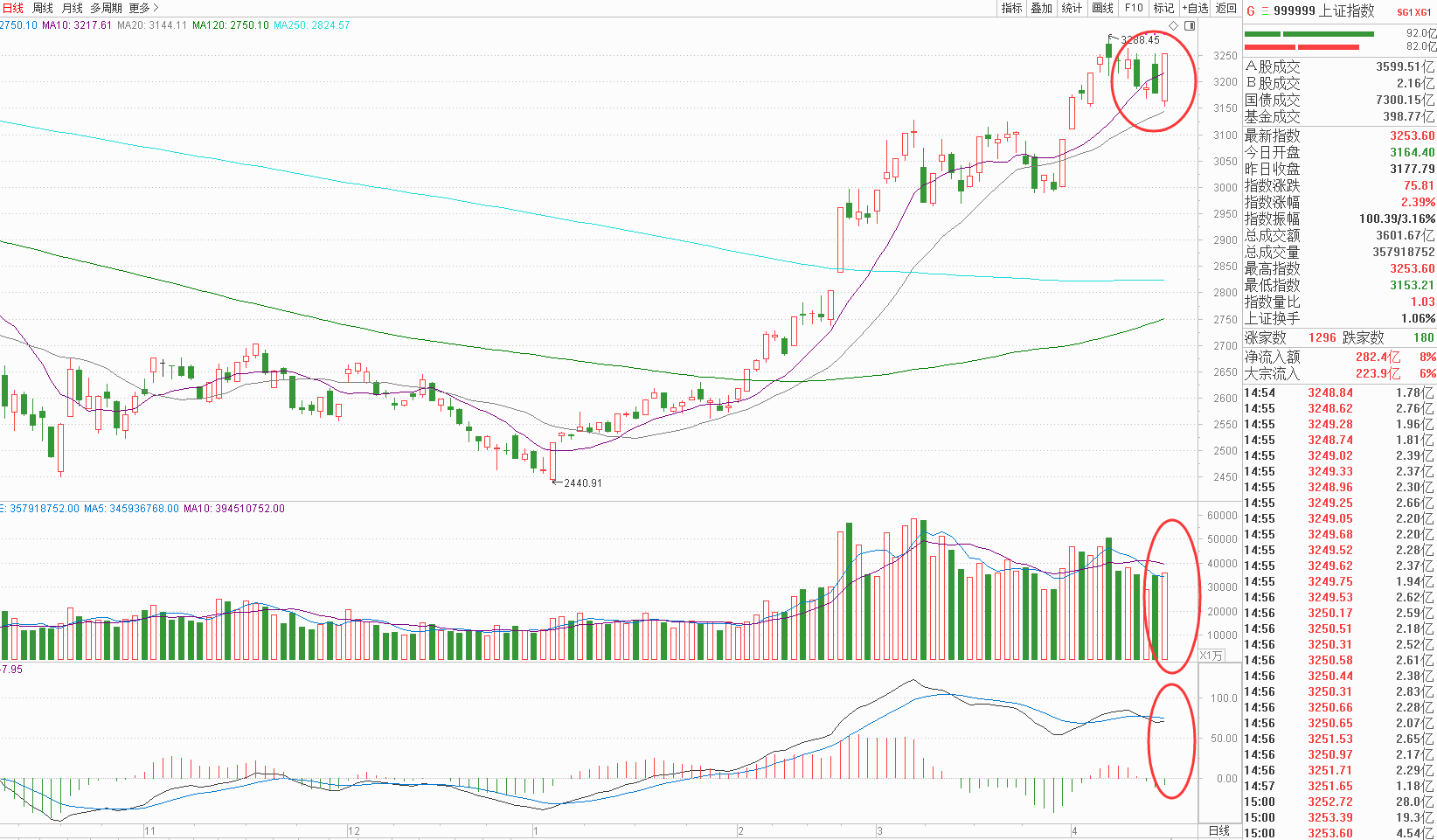Click the B股成交 2.16亿 row
Viewport: 1437px width, 840px height.
click(x=1339, y=83)
